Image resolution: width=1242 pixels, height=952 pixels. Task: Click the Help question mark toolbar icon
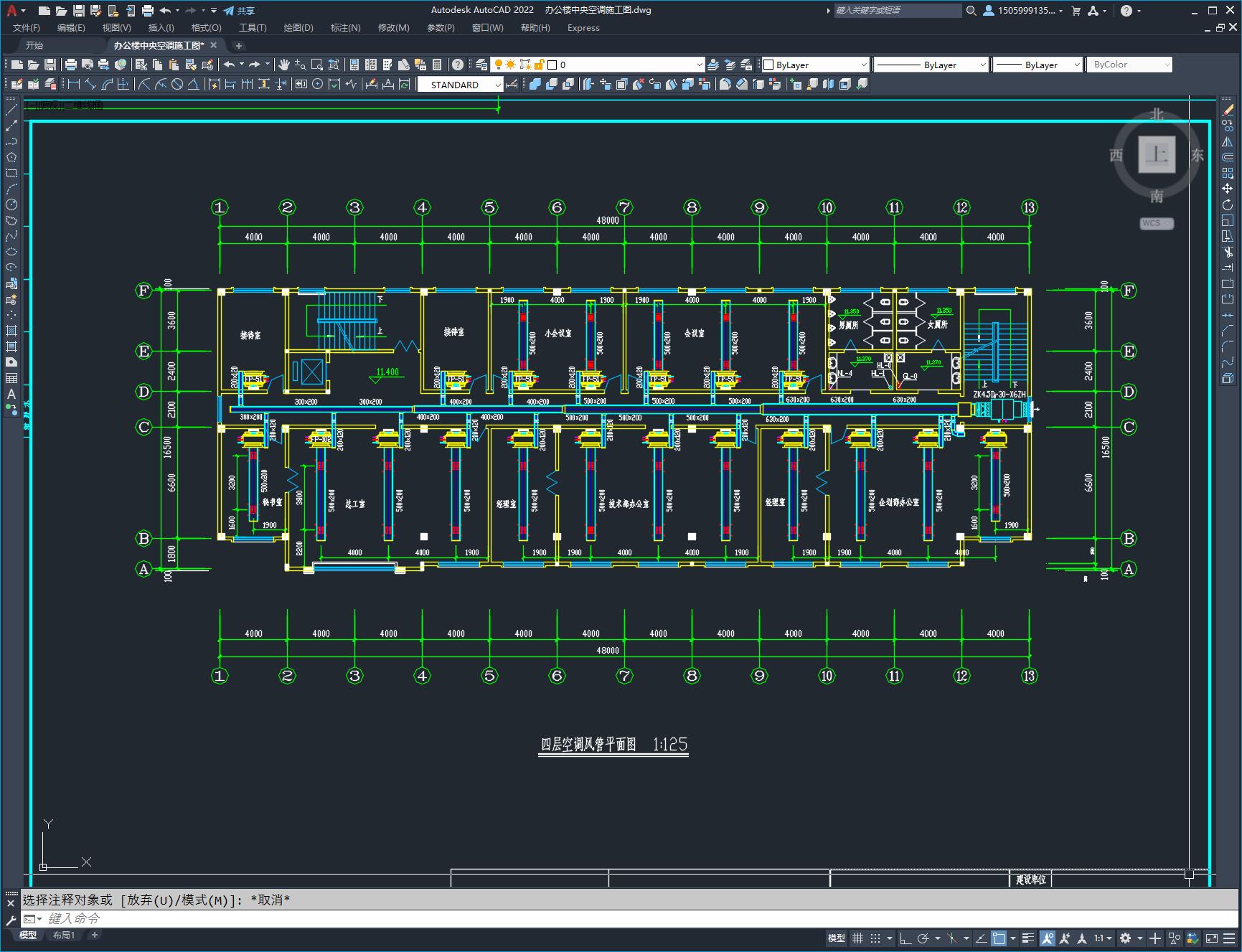point(458,65)
